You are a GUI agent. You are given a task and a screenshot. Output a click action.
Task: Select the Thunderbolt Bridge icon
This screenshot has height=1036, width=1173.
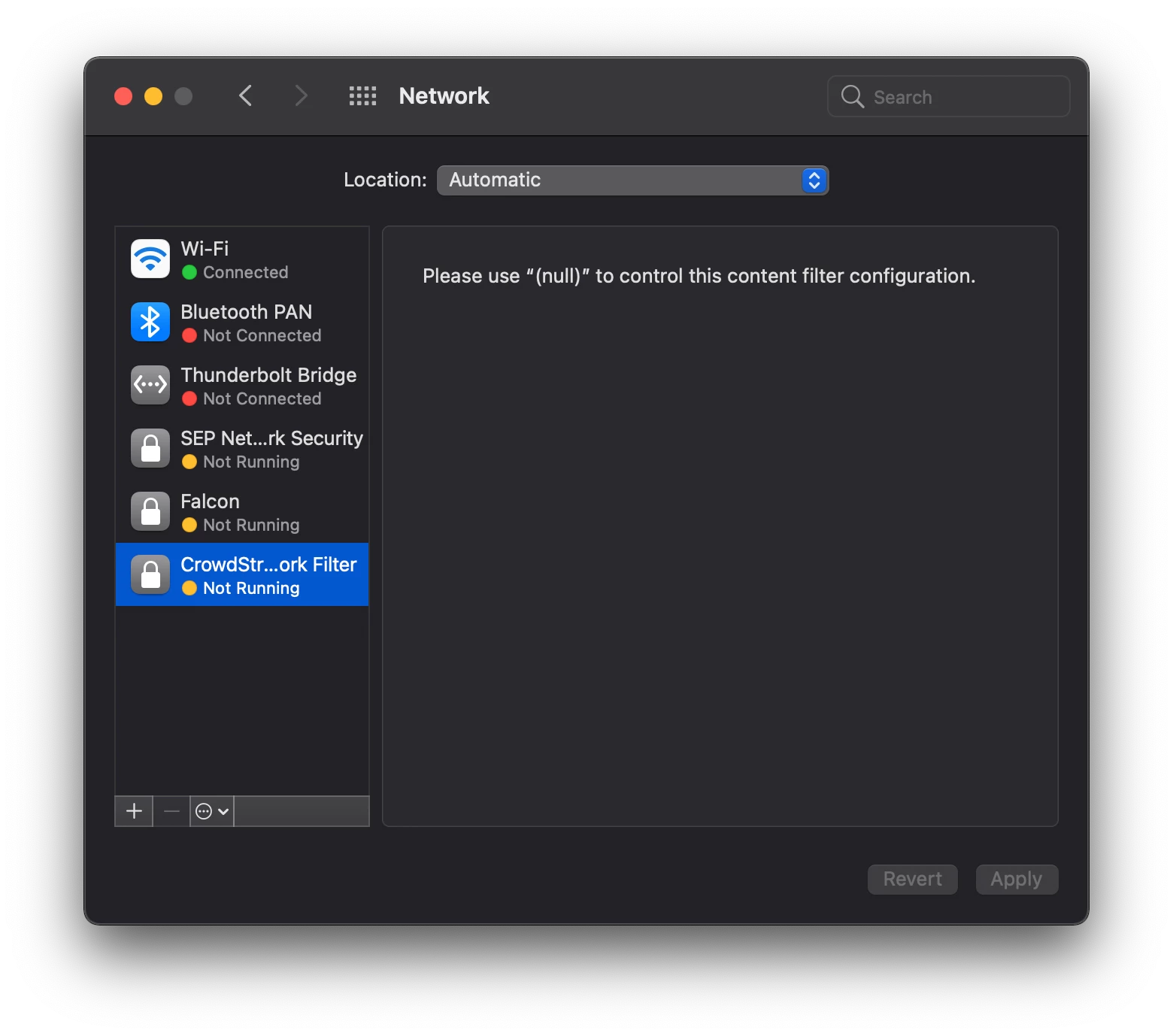150,385
